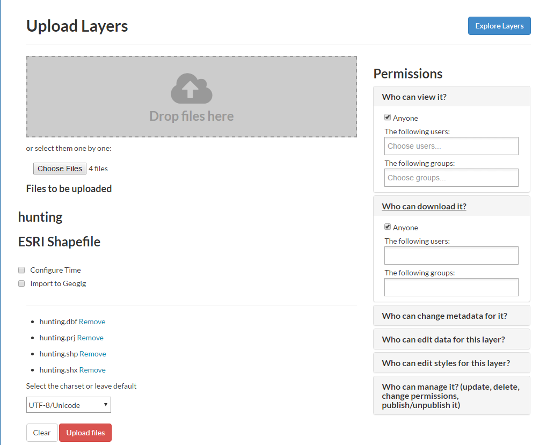Remove the hunting.dbf file
554x445 pixels.
click(92, 322)
